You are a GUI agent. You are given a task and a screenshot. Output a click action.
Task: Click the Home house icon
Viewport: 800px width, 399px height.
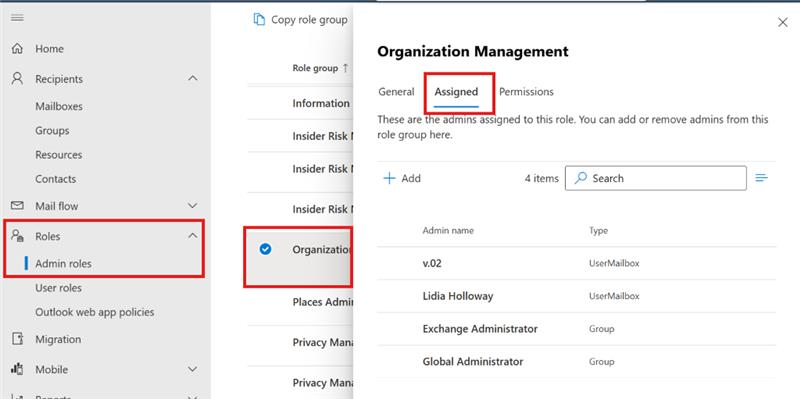pos(17,48)
